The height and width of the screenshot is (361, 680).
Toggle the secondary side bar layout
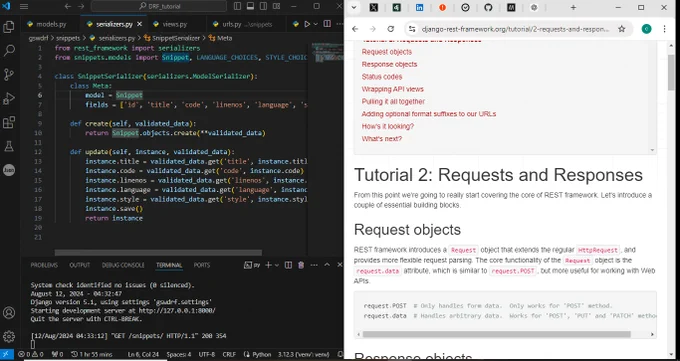coord(263,6)
